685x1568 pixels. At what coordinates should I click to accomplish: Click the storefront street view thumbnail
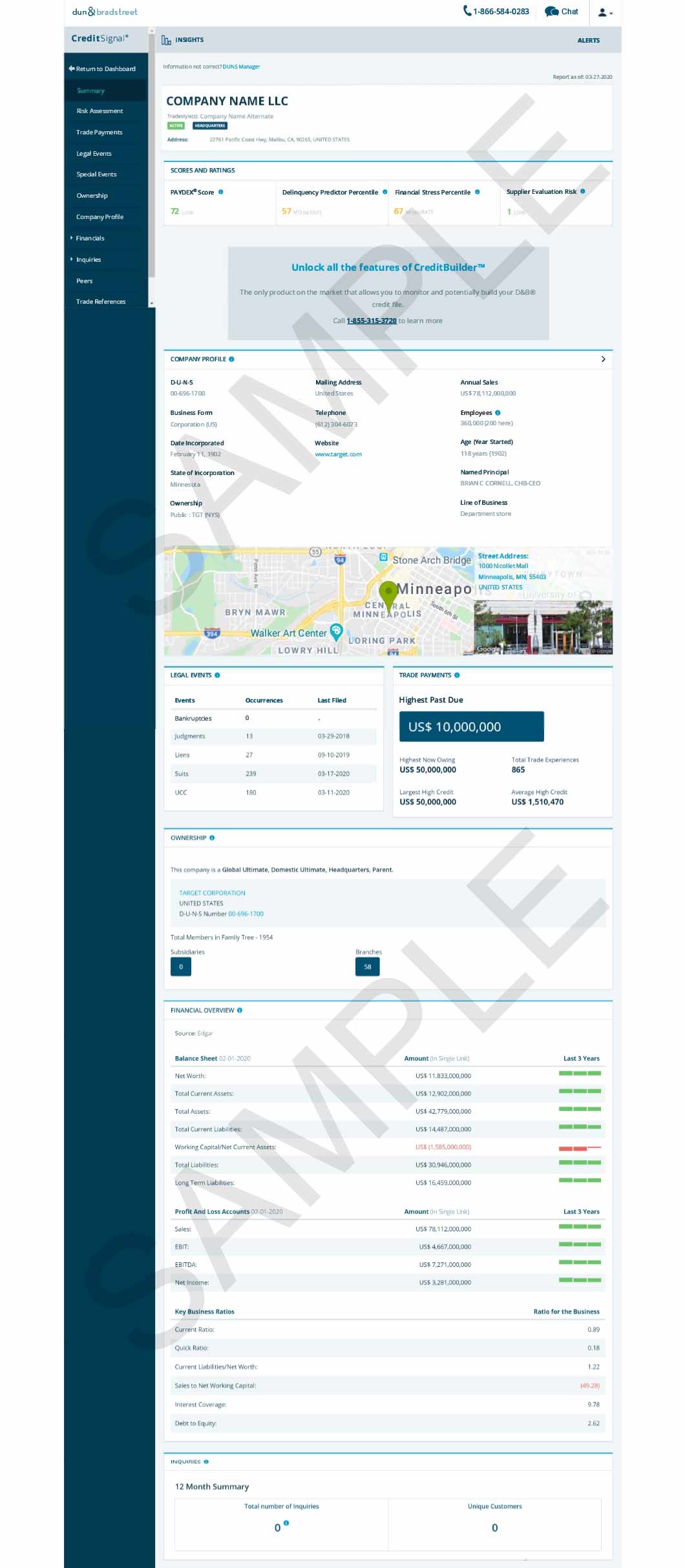pos(543,628)
